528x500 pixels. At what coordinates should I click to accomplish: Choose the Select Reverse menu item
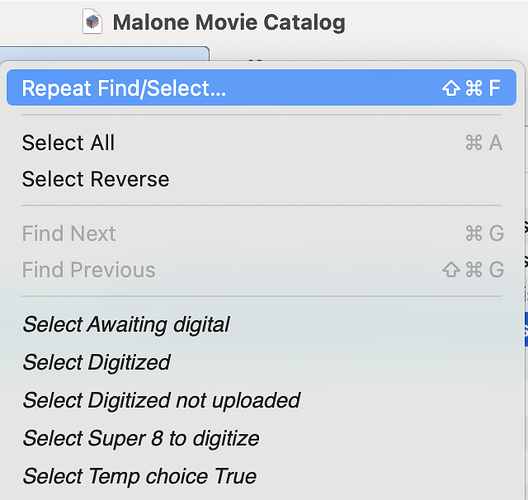pyautogui.click(x=261, y=179)
